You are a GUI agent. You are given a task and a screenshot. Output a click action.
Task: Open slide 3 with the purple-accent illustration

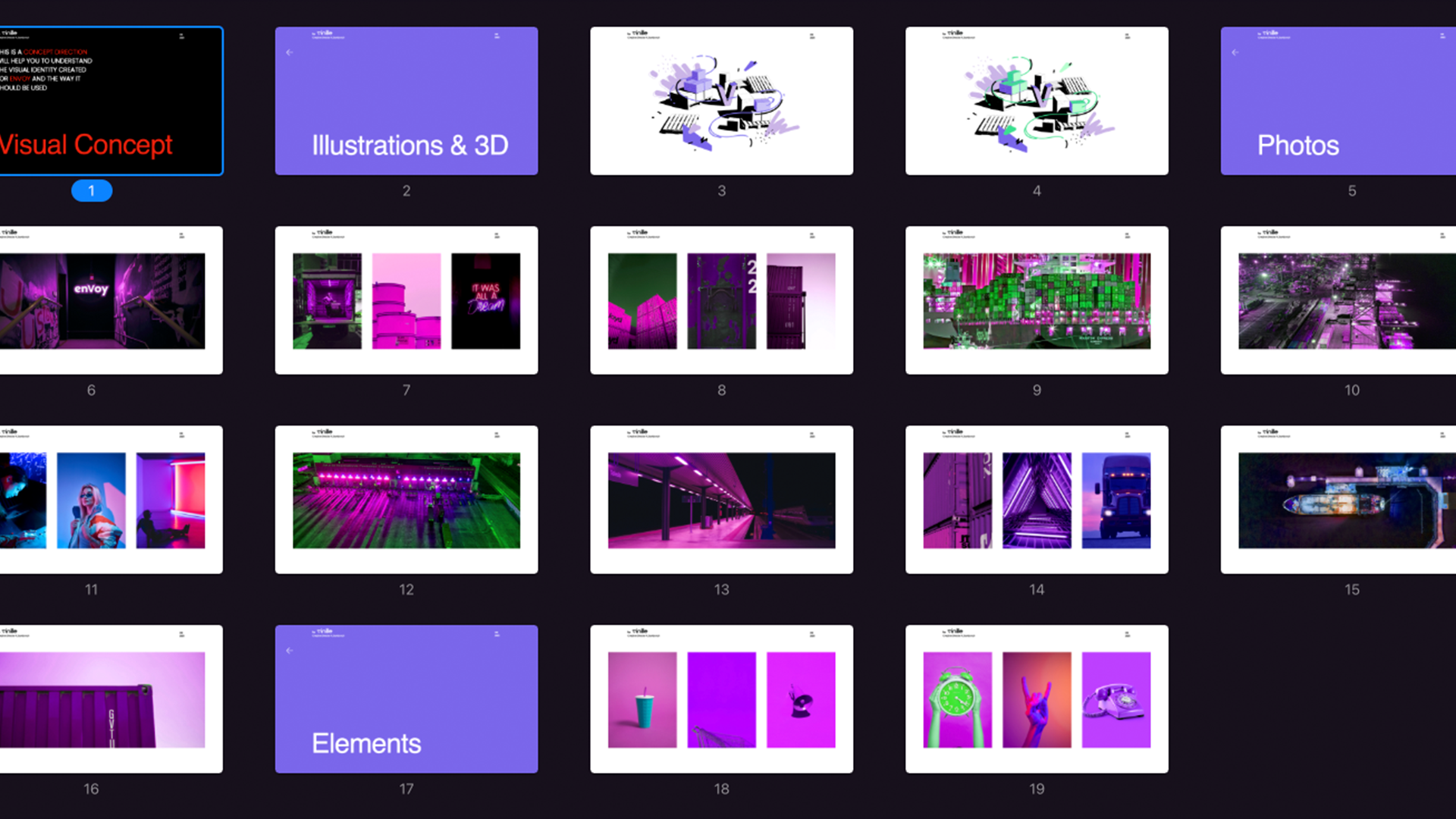click(721, 101)
